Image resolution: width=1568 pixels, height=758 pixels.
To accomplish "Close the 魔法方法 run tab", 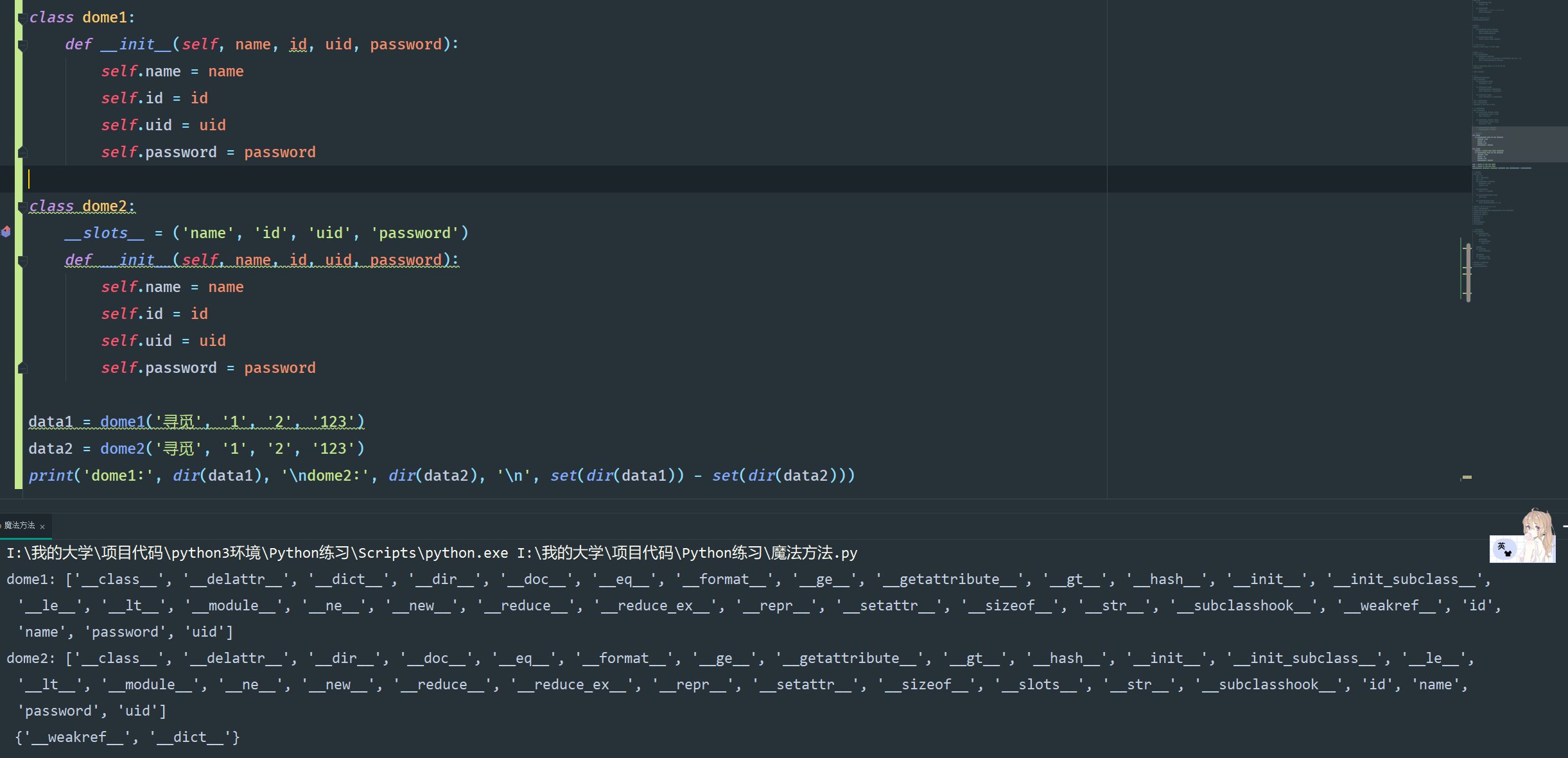I will click(42, 527).
